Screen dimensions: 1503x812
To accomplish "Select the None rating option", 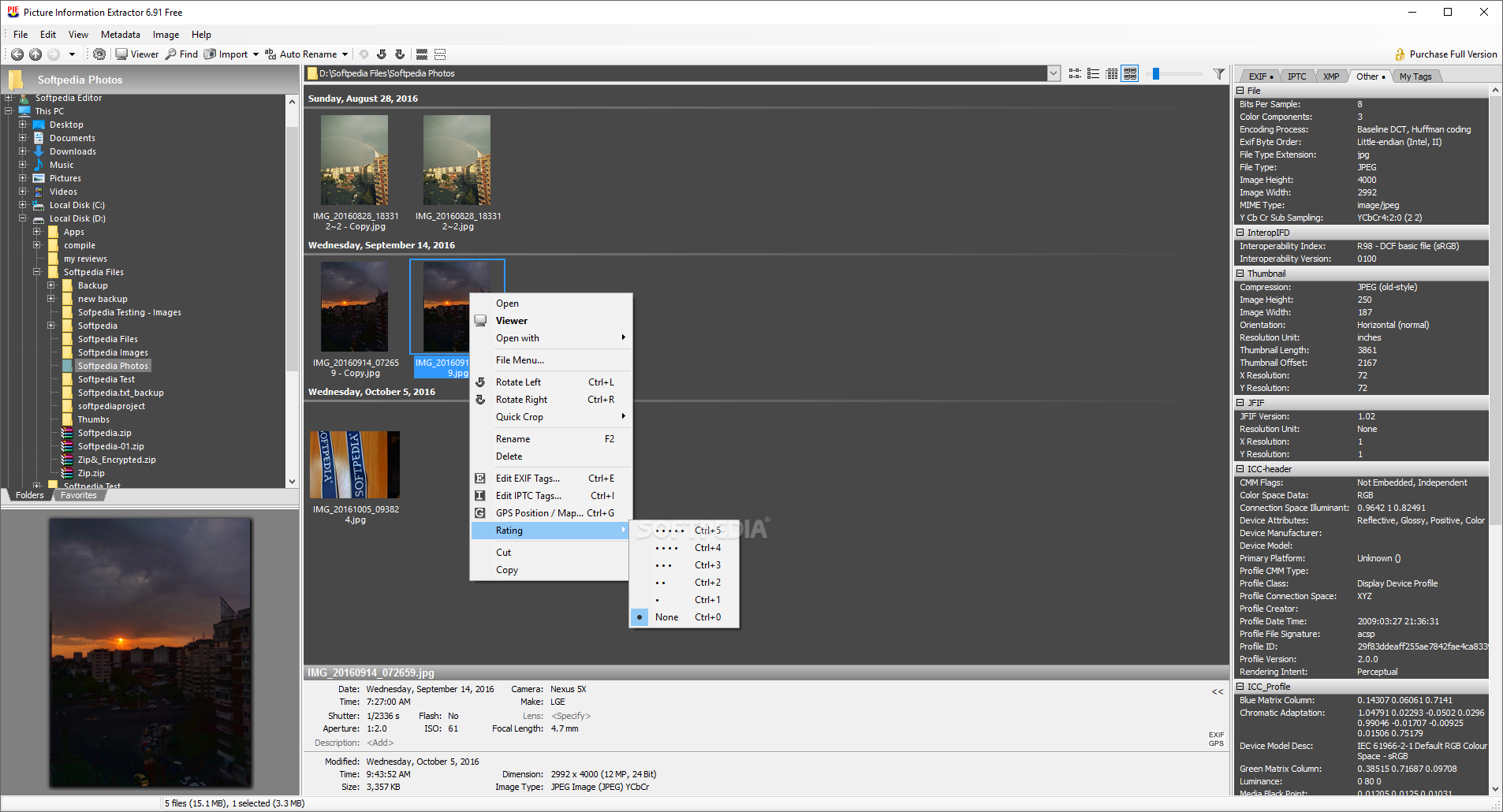I will coord(684,617).
